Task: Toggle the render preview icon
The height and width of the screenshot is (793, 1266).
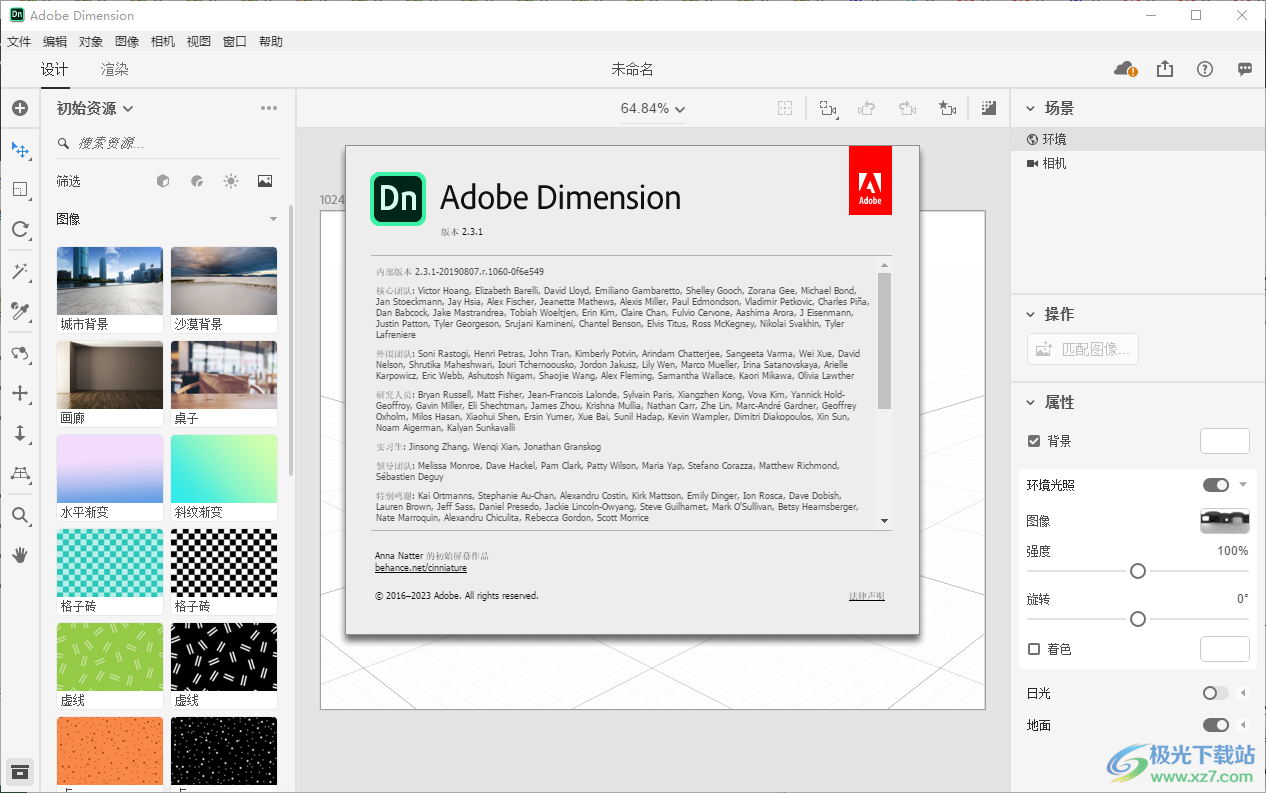Action: (x=989, y=108)
